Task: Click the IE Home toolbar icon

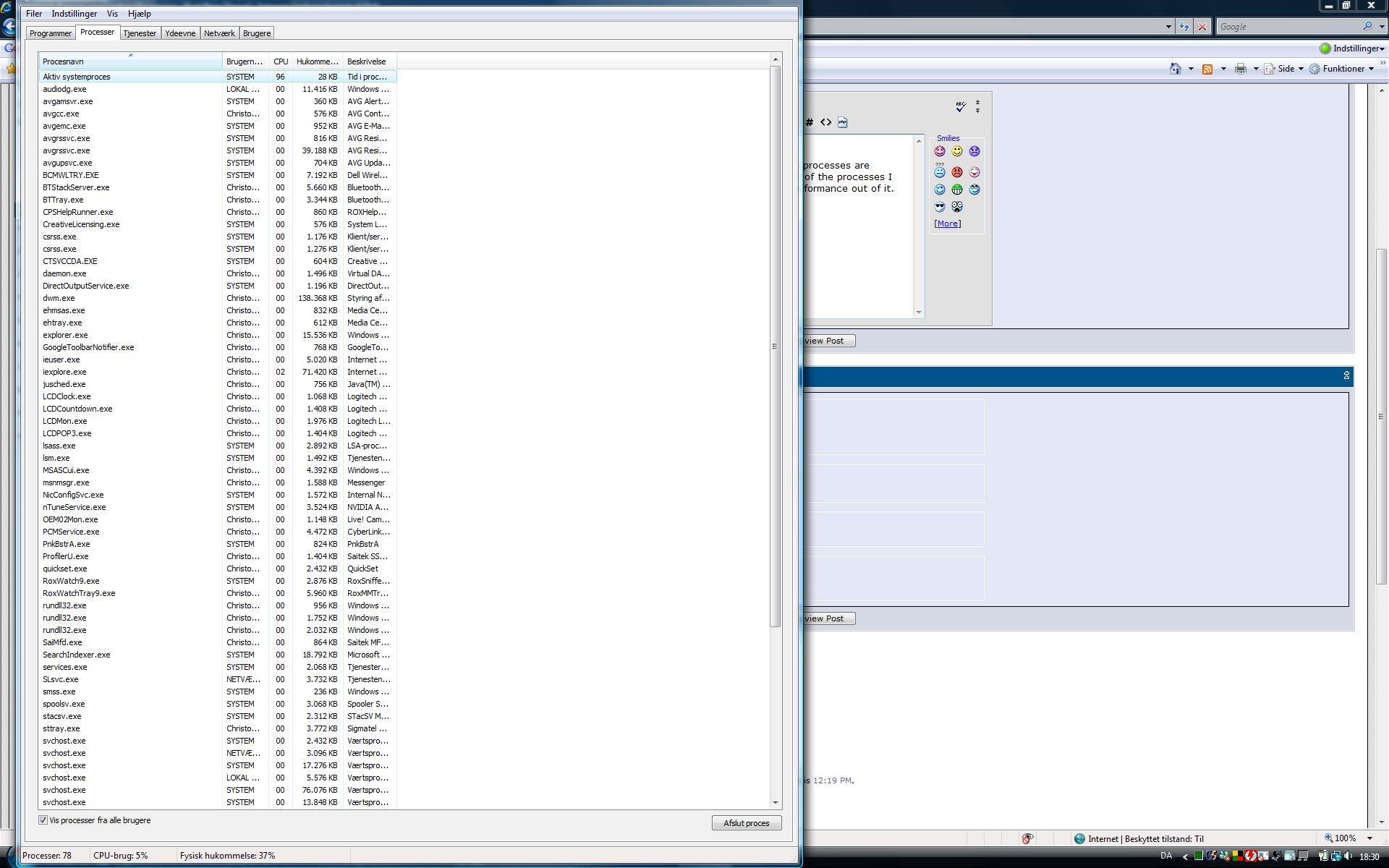Action: pyautogui.click(x=1176, y=69)
